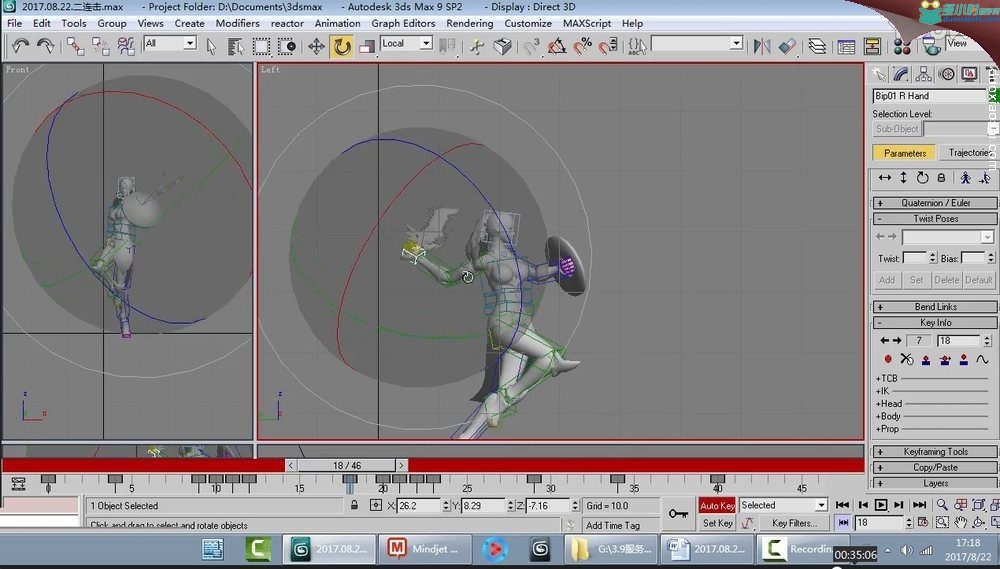Click Play Animation button
This screenshot has height=569, width=1000.
(x=881, y=505)
